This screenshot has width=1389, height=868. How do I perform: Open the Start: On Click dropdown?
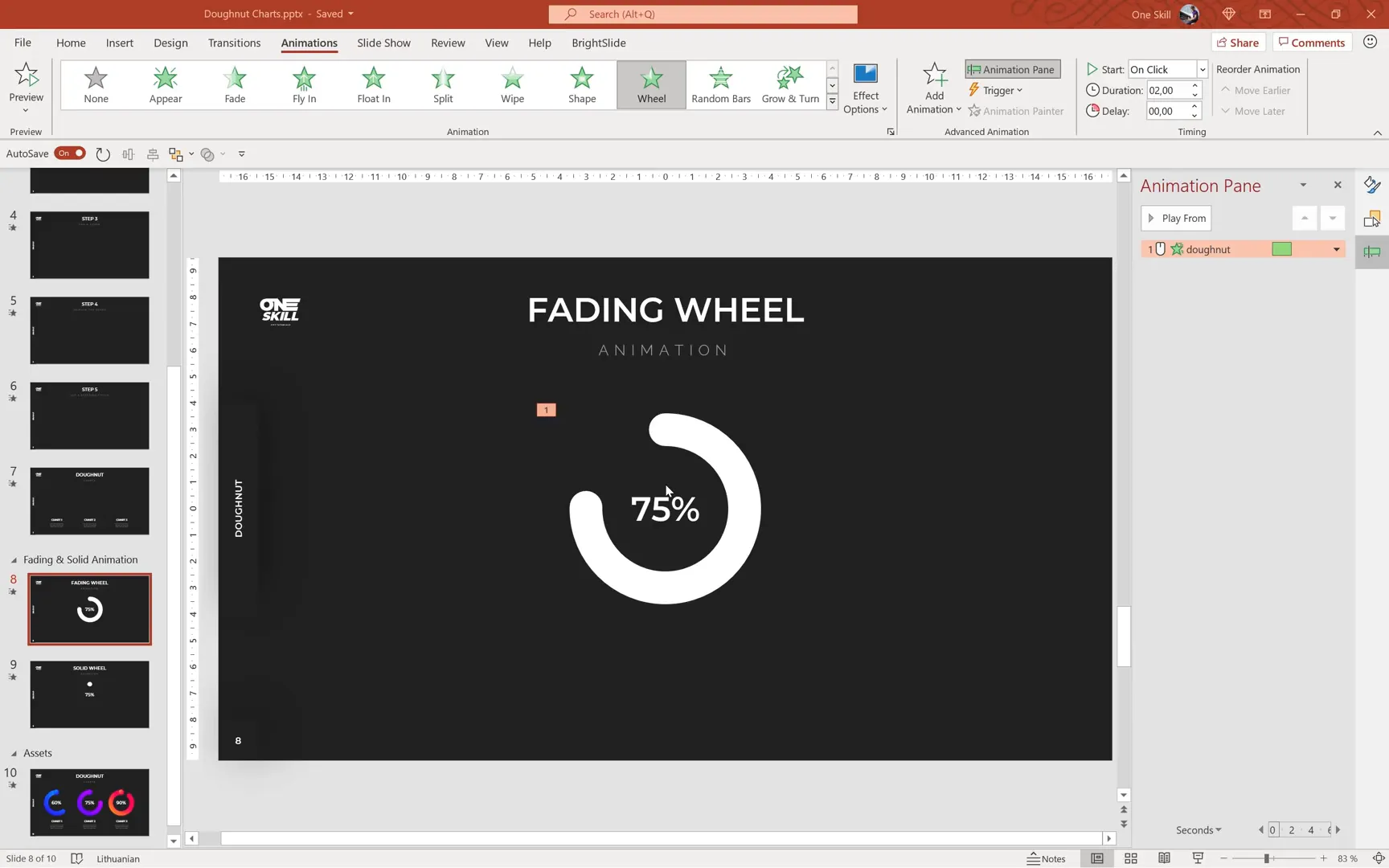[x=1201, y=69]
